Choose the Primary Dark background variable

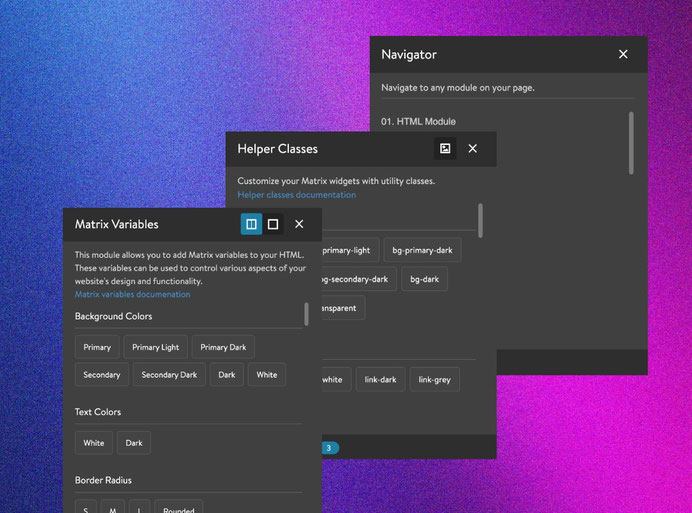(x=223, y=347)
